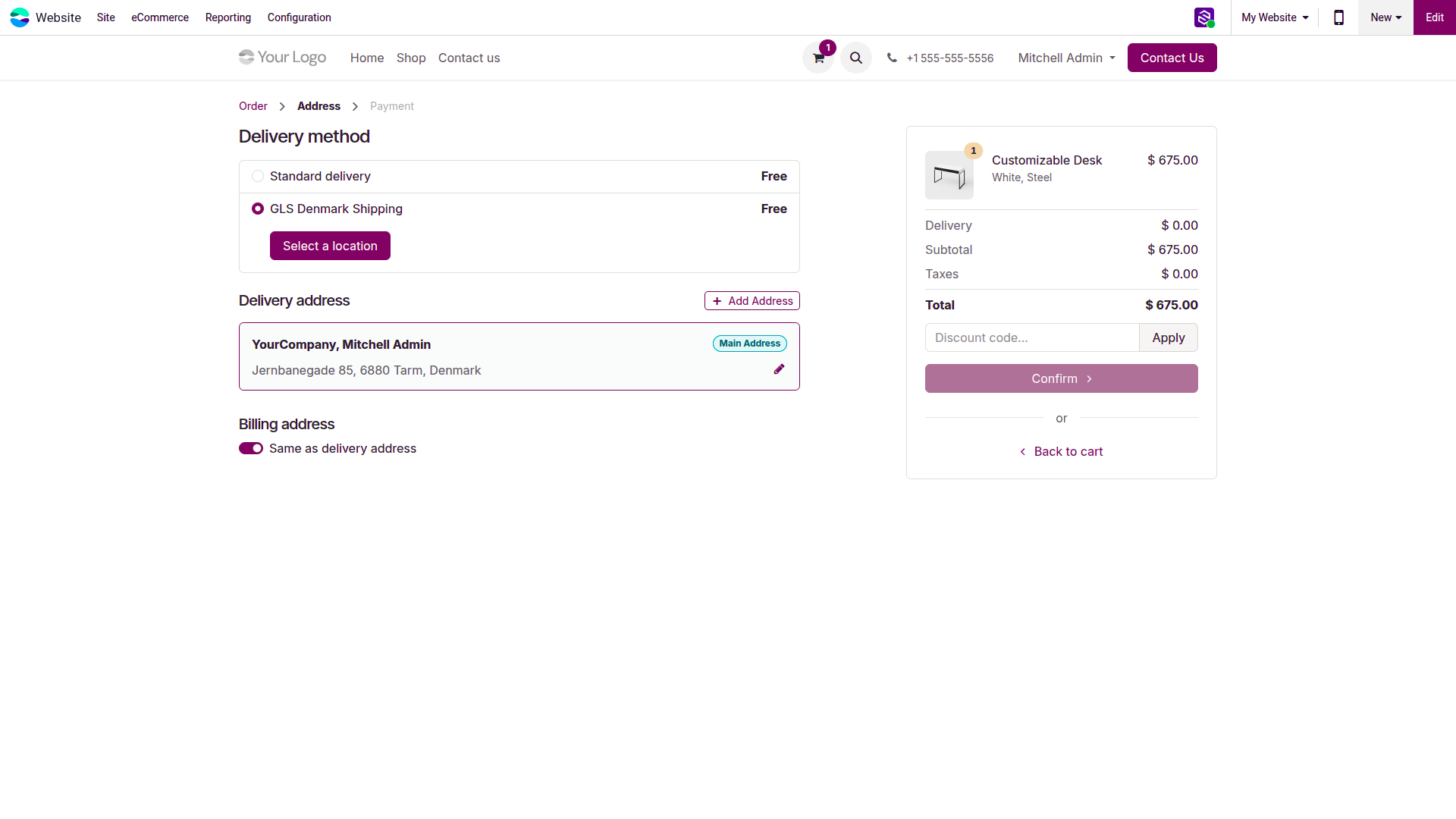Focus the Discount code input field
Viewport: 1456px width, 819px height.
[1032, 337]
